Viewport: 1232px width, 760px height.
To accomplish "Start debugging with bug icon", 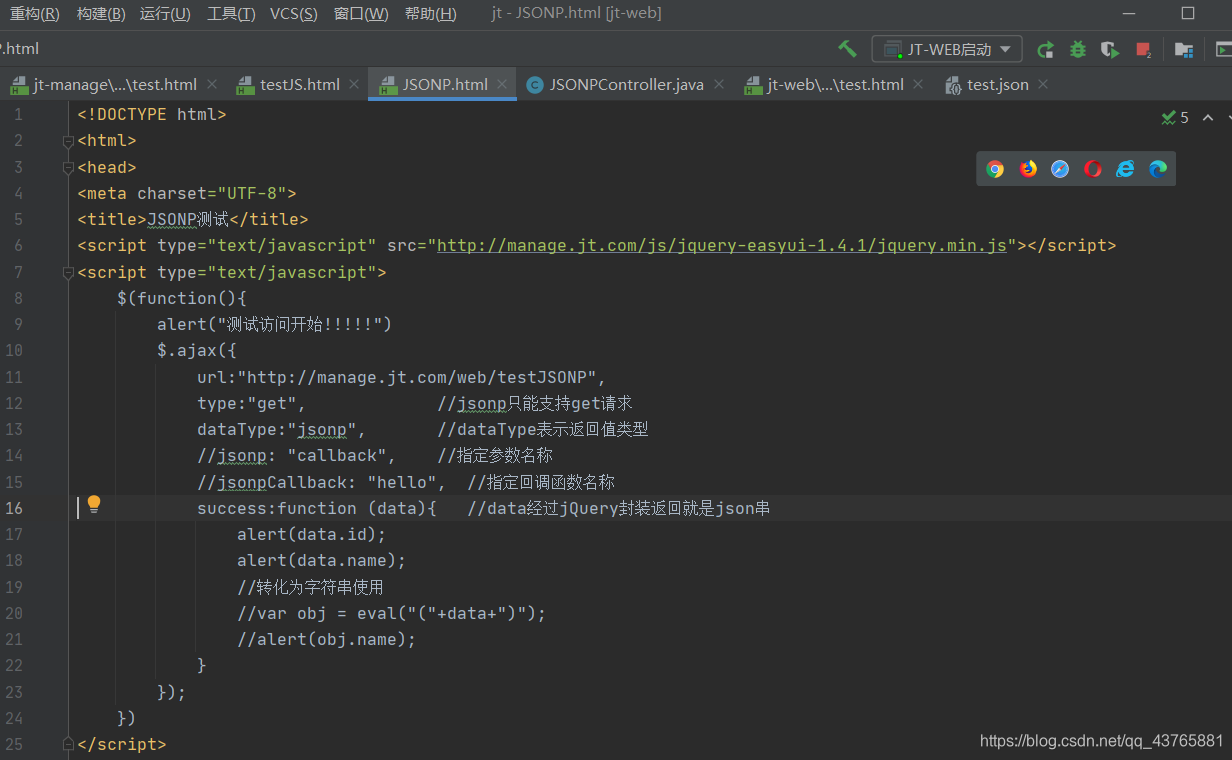I will click(1077, 49).
